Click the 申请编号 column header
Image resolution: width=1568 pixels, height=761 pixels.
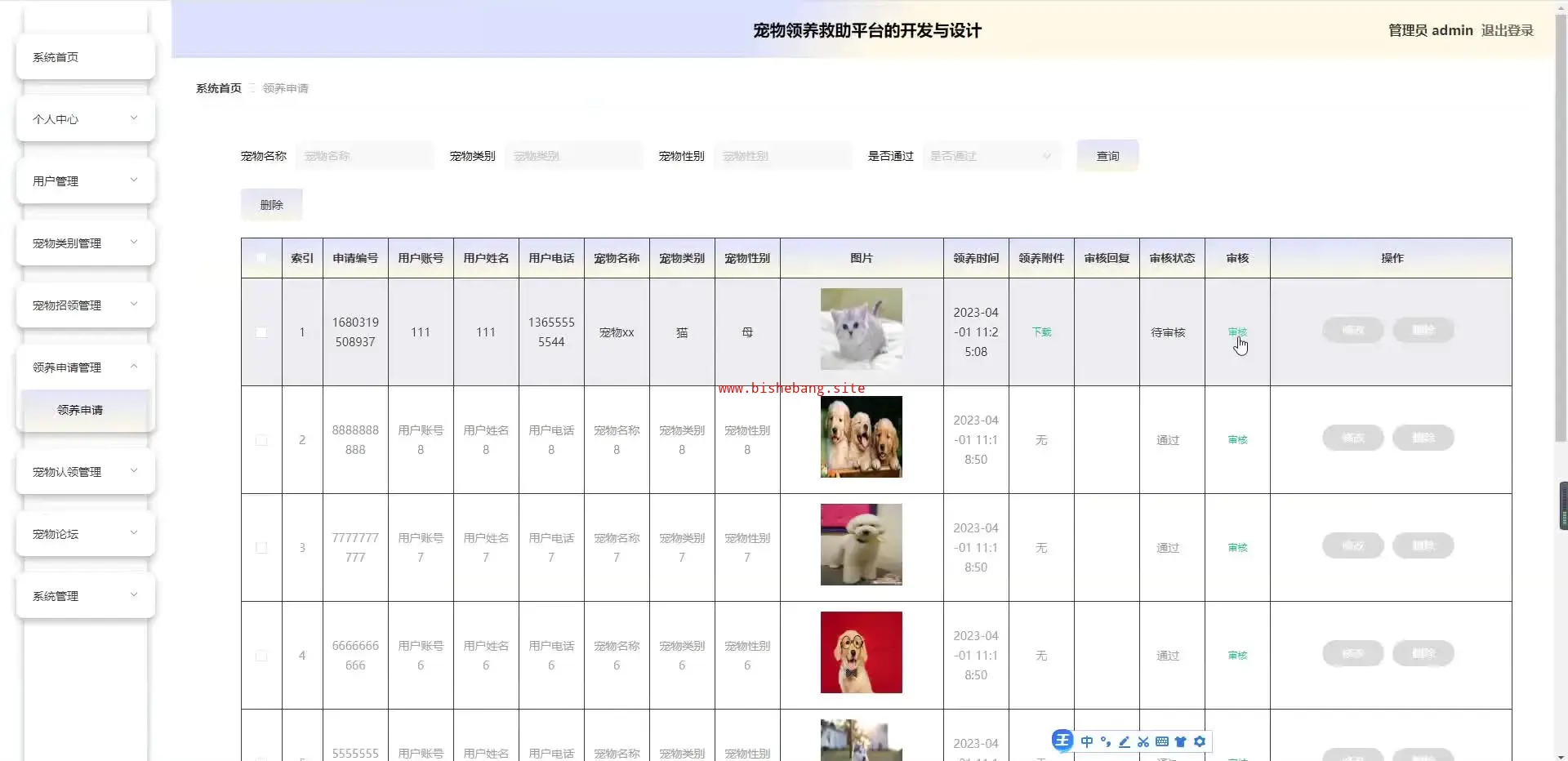click(355, 258)
